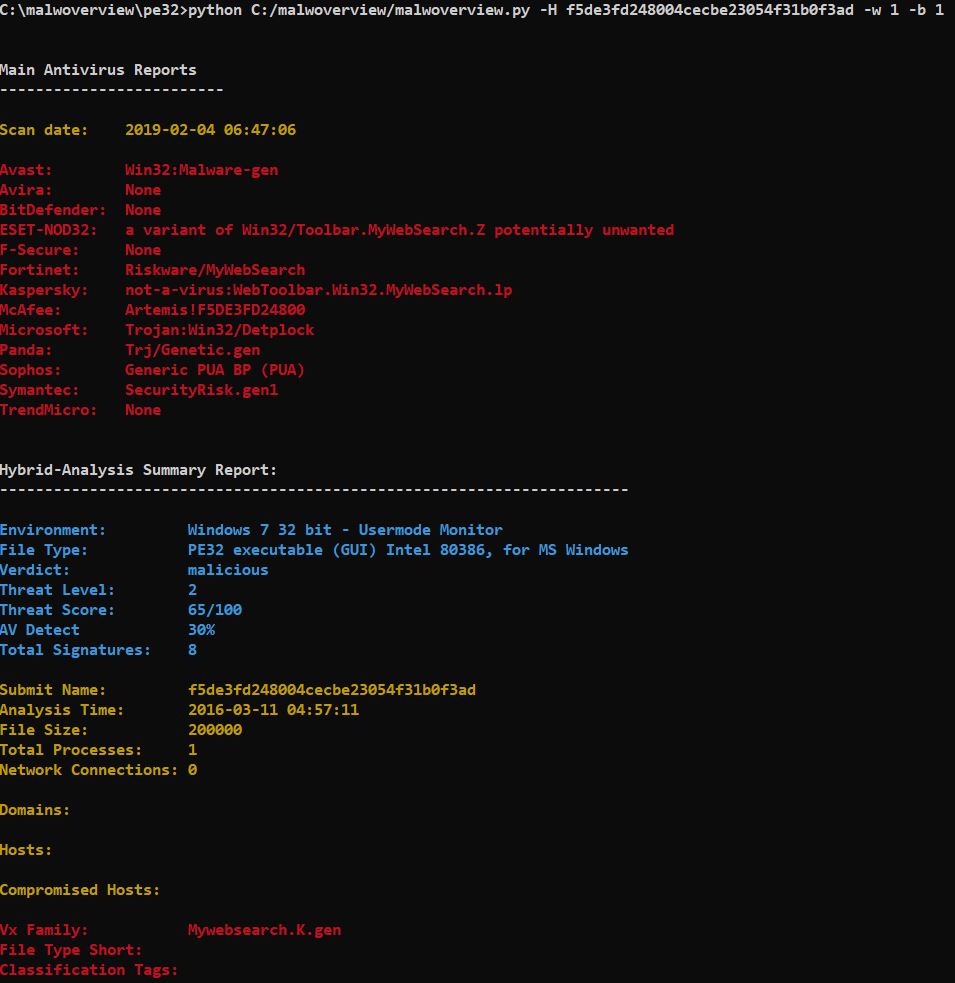Click Avast result Win32:Malware-gen
Viewport: 955px width, 983px height.
(201, 170)
